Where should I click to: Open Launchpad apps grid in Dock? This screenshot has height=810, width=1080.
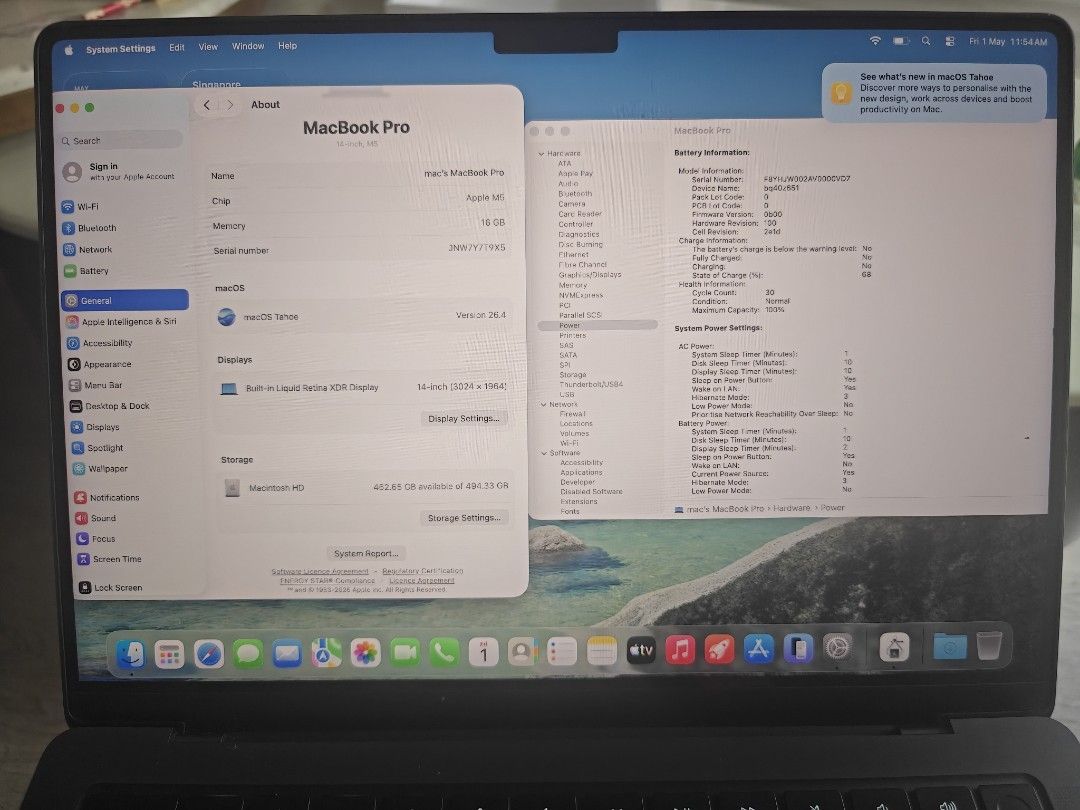pos(169,654)
